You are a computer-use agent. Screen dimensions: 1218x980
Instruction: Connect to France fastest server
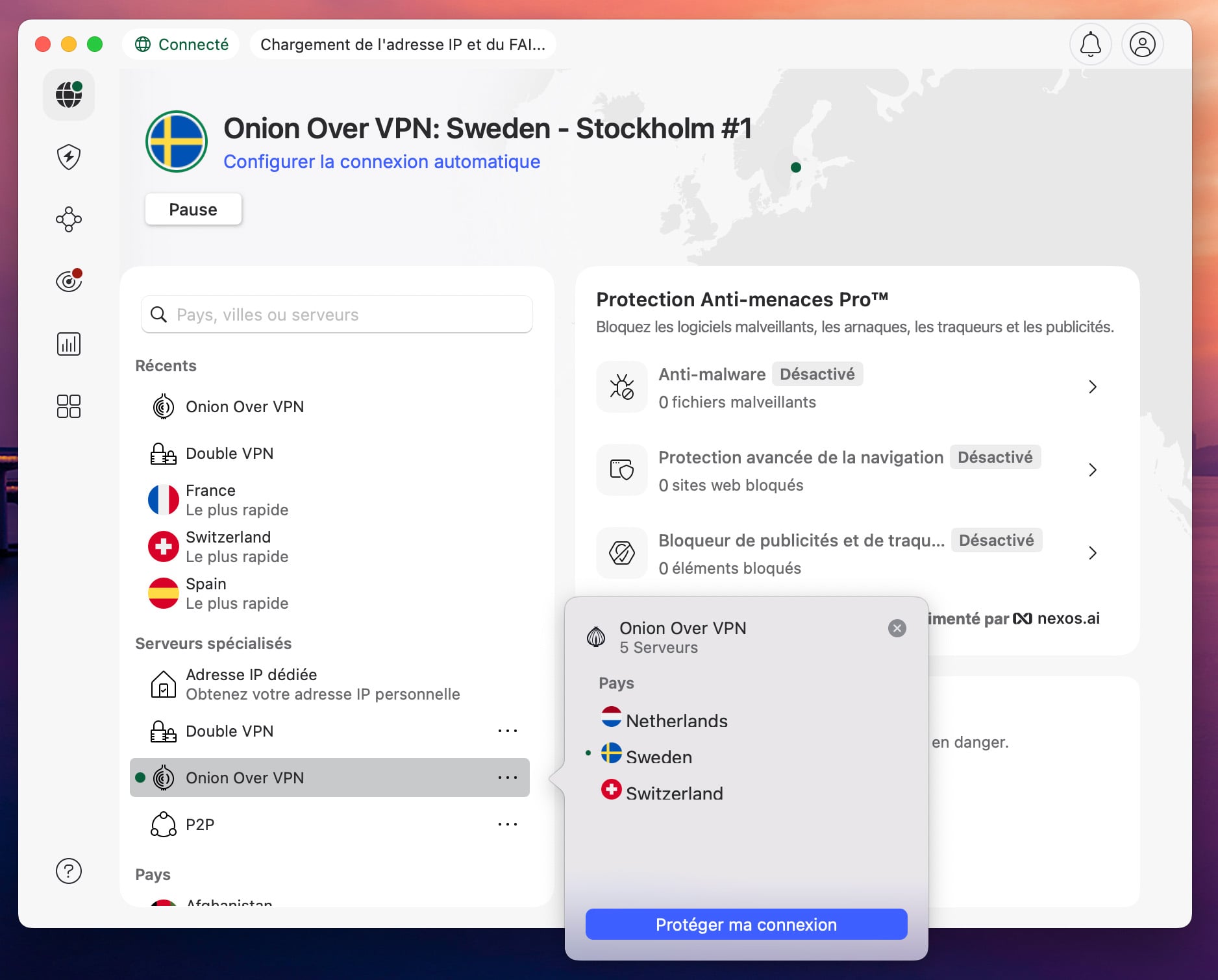(x=330, y=500)
